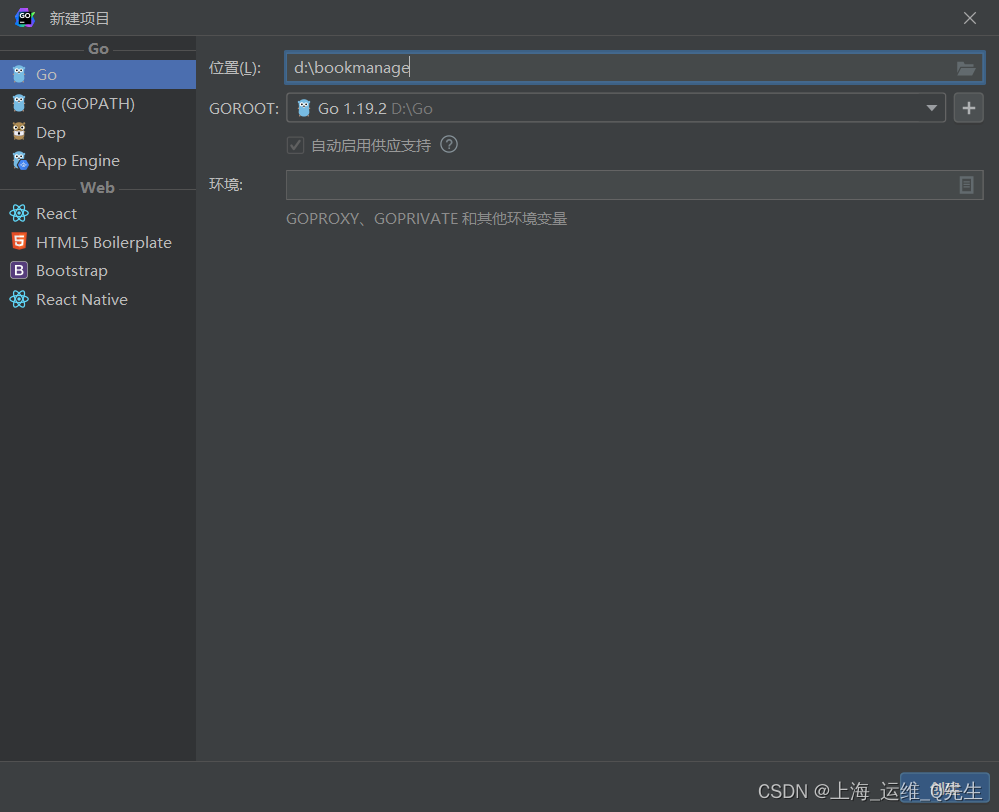Choose HTML5 Boilerplate template

(97, 242)
